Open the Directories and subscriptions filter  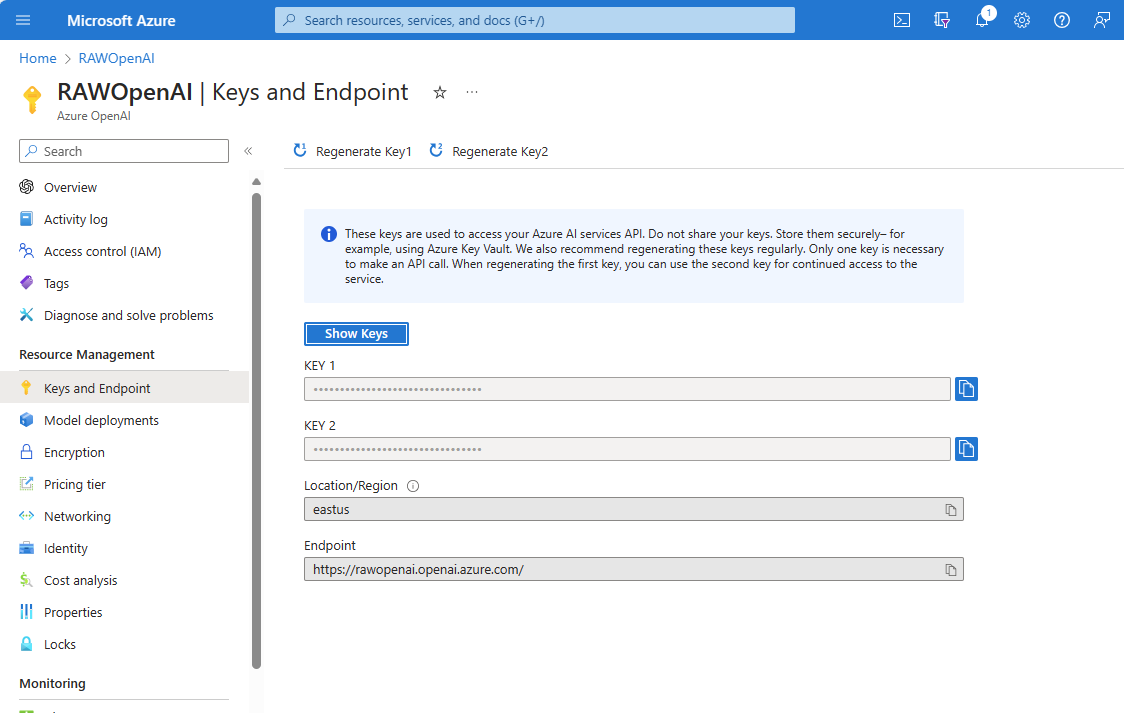tap(942, 20)
